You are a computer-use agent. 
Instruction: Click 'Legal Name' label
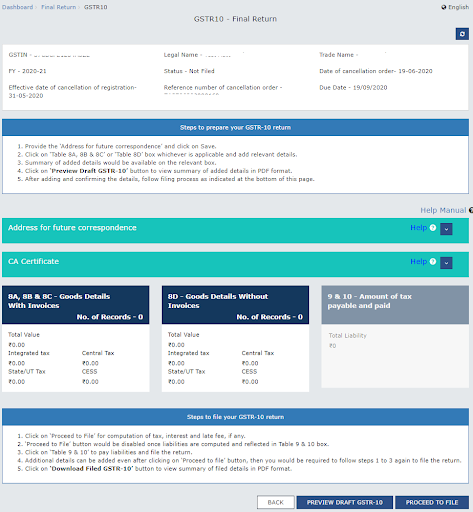point(181,55)
